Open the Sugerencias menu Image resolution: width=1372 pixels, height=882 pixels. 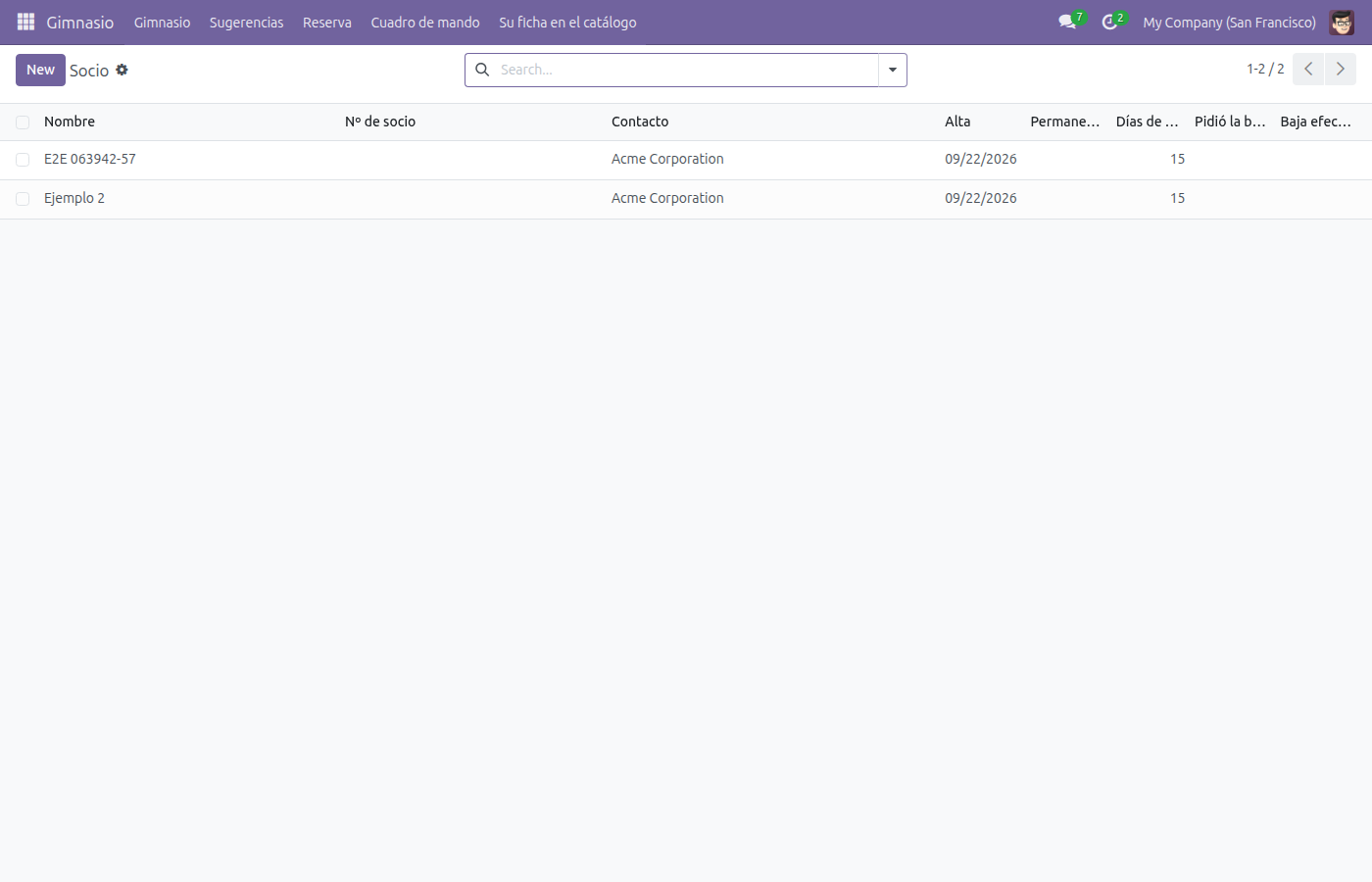click(246, 22)
